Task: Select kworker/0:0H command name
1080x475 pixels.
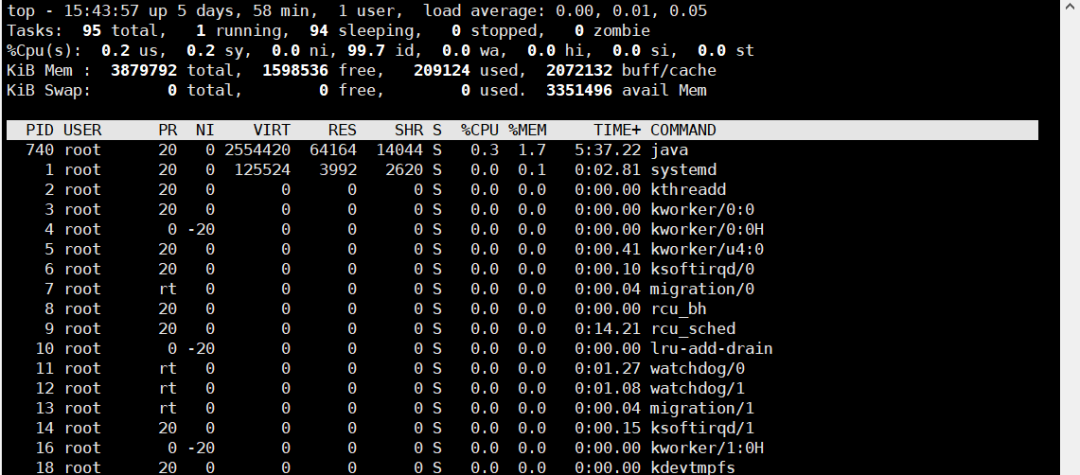Action: tap(707, 229)
